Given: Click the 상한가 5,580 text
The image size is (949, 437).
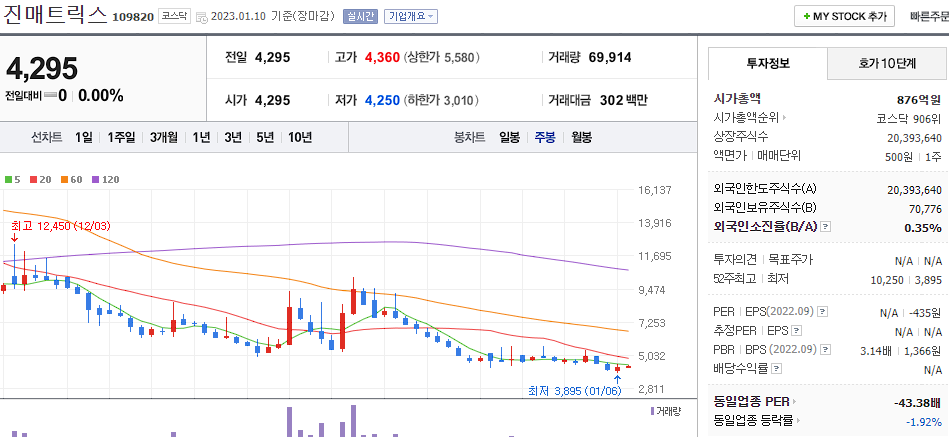Looking at the screenshot, I should 441,58.
